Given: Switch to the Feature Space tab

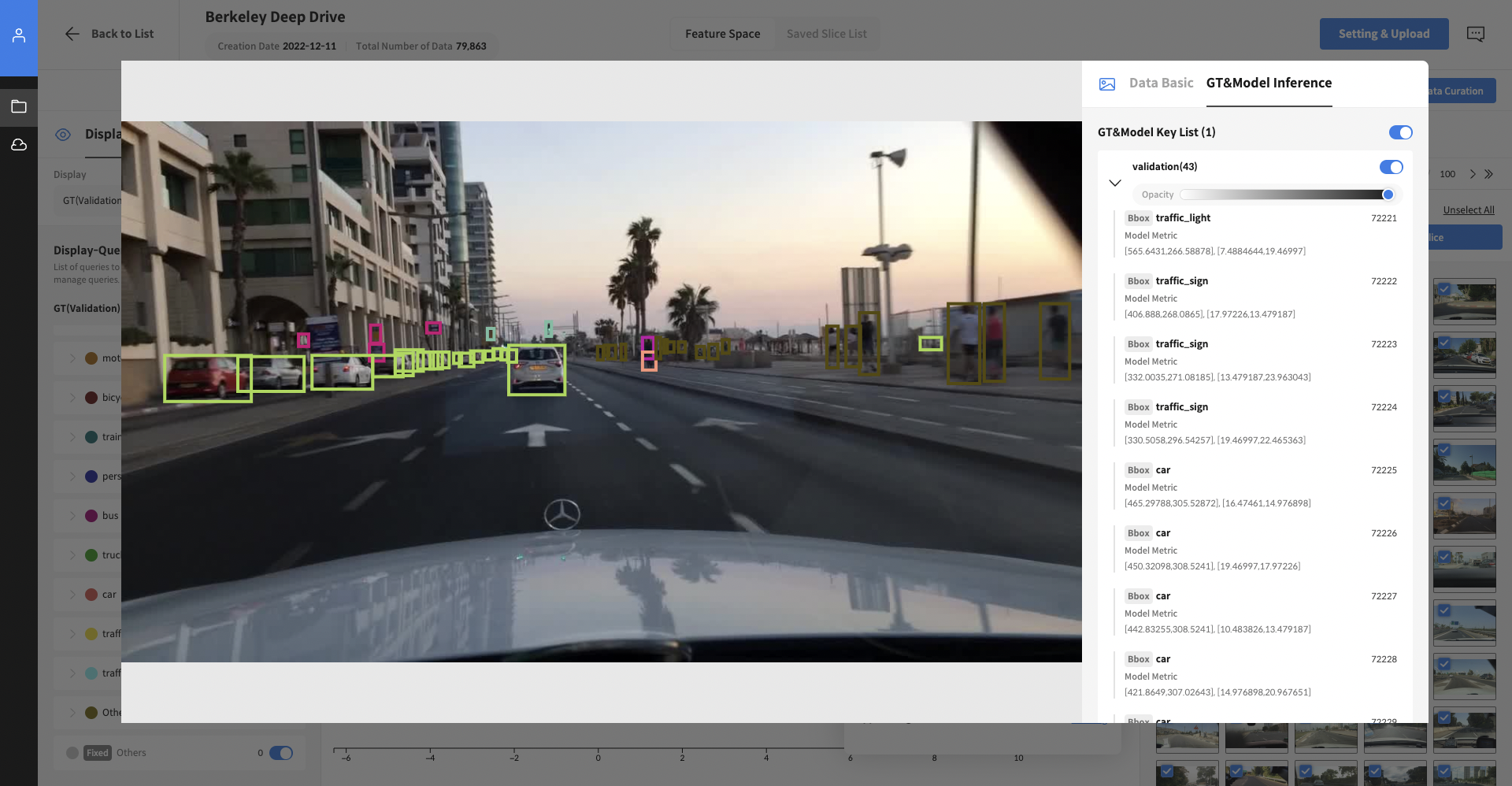Looking at the screenshot, I should [722, 34].
